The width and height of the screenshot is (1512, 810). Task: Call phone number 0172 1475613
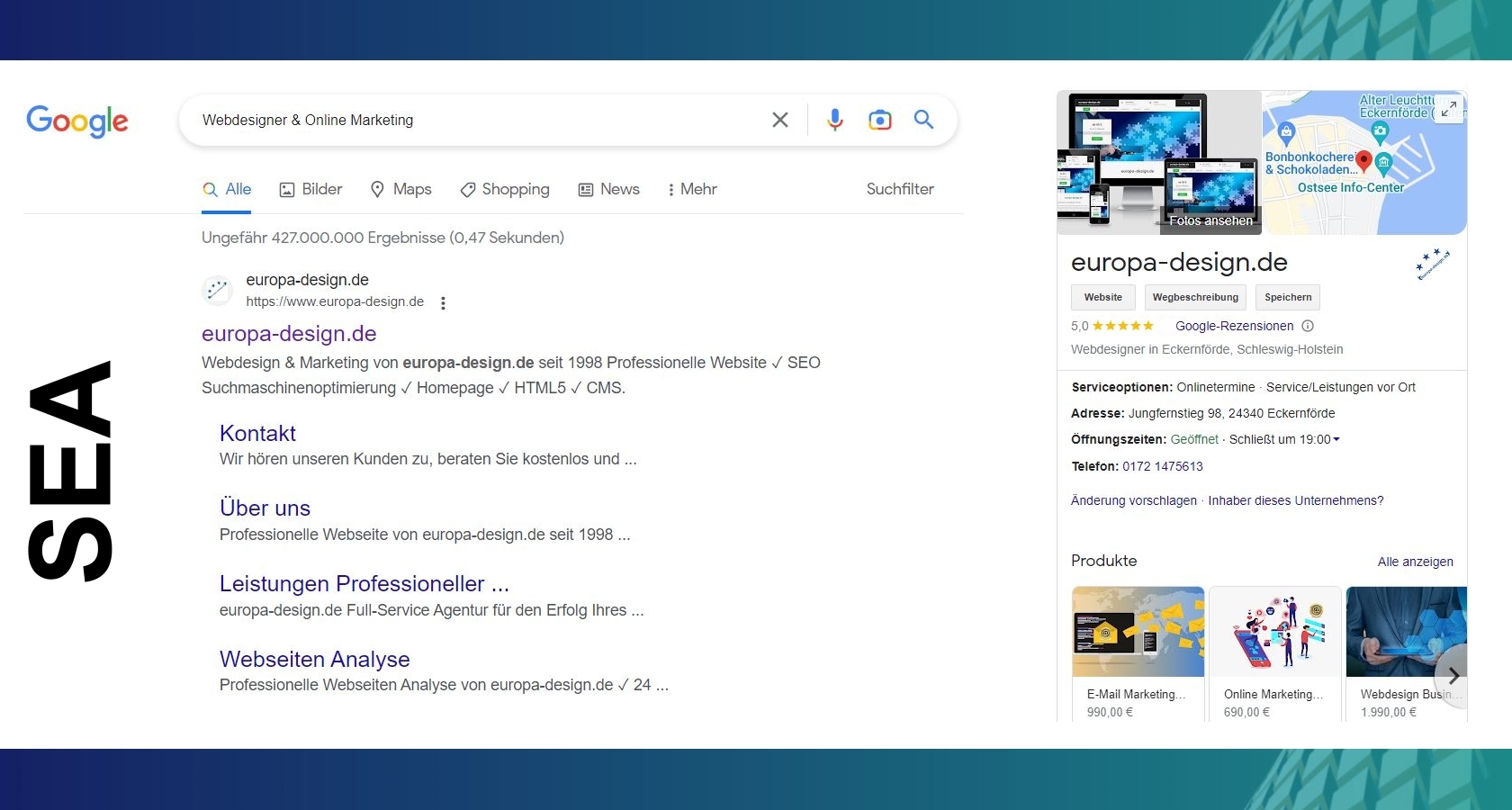[x=1162, y=466]
